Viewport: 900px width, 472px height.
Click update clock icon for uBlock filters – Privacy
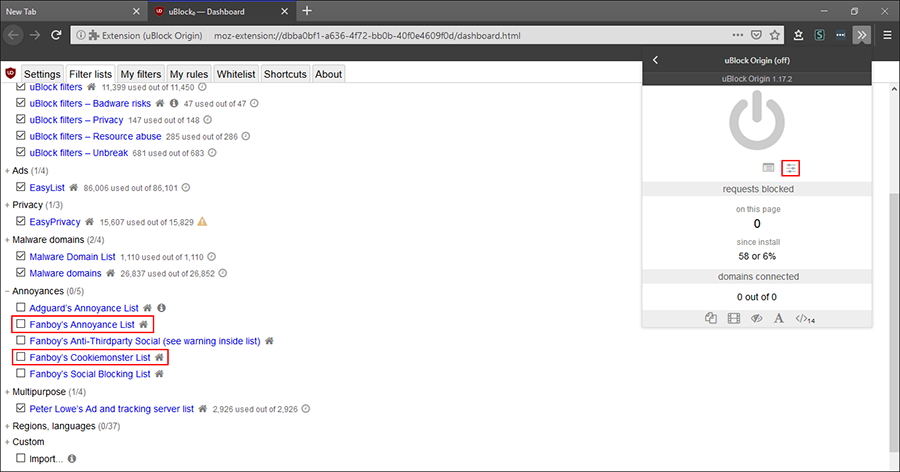coord(208,120)
